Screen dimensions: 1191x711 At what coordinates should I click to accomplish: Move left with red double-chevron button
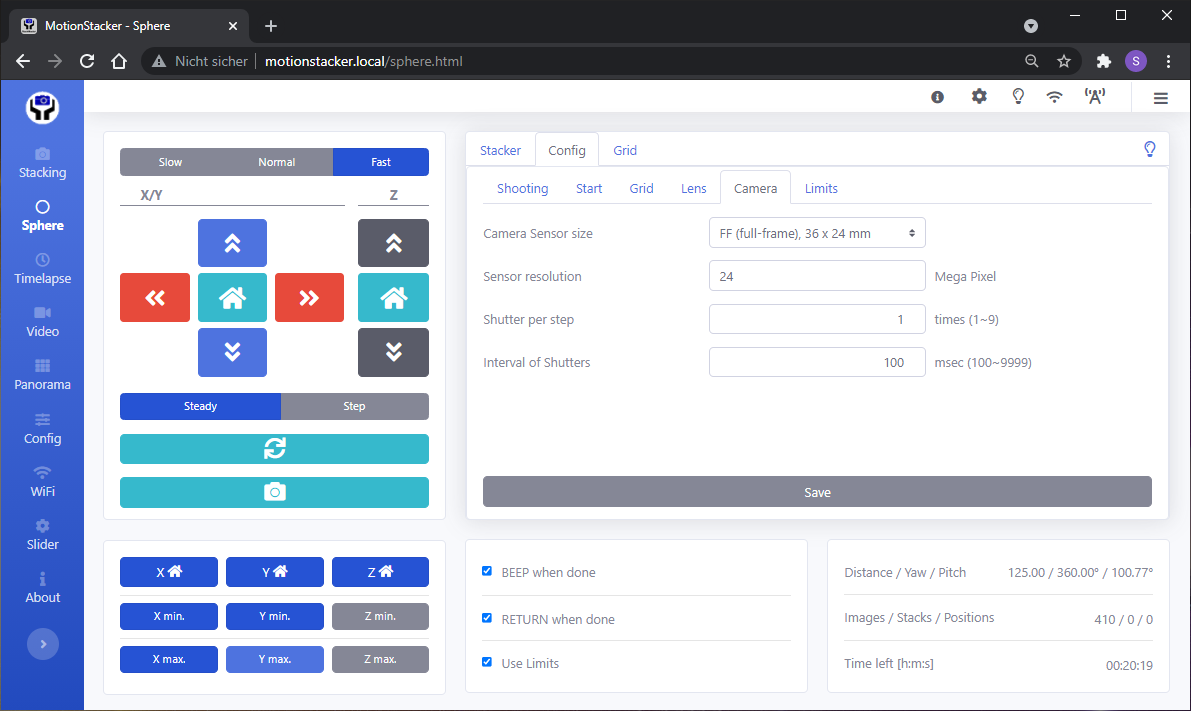coord(155,297)
